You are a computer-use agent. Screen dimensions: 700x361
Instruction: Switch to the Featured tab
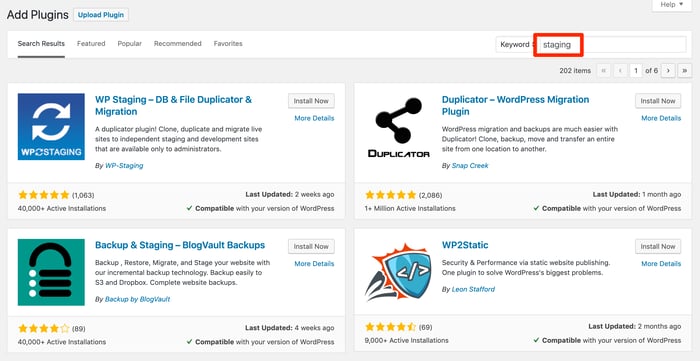pyautogui.click(x=91, y=44)
